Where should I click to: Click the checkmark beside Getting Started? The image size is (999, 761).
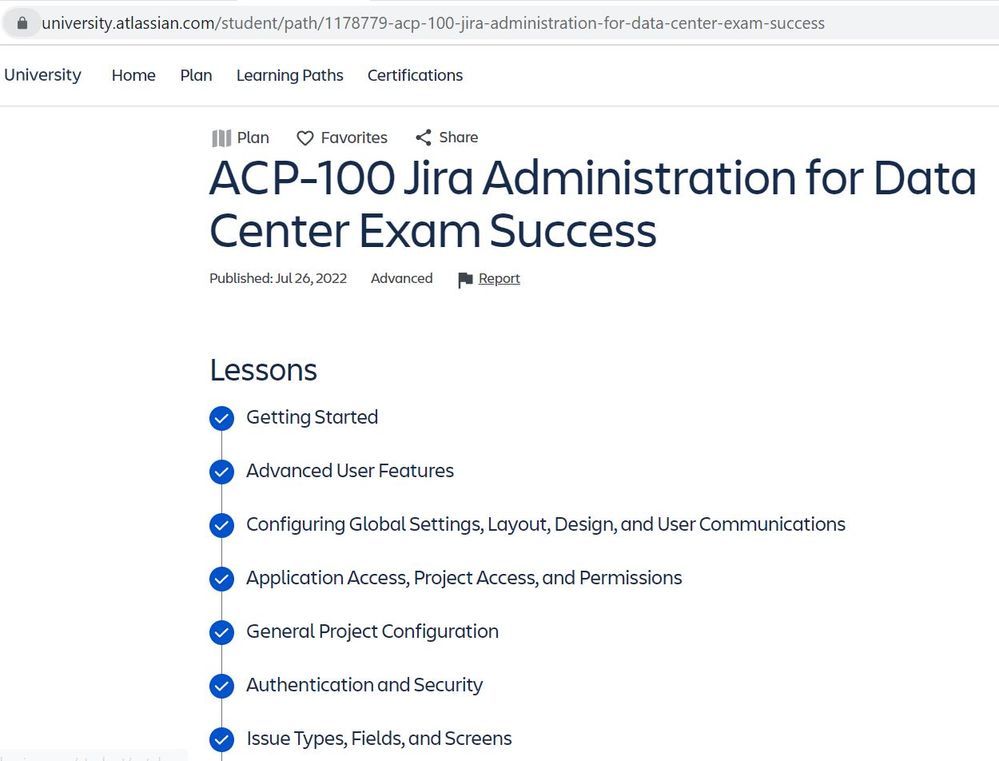[221, 418]
